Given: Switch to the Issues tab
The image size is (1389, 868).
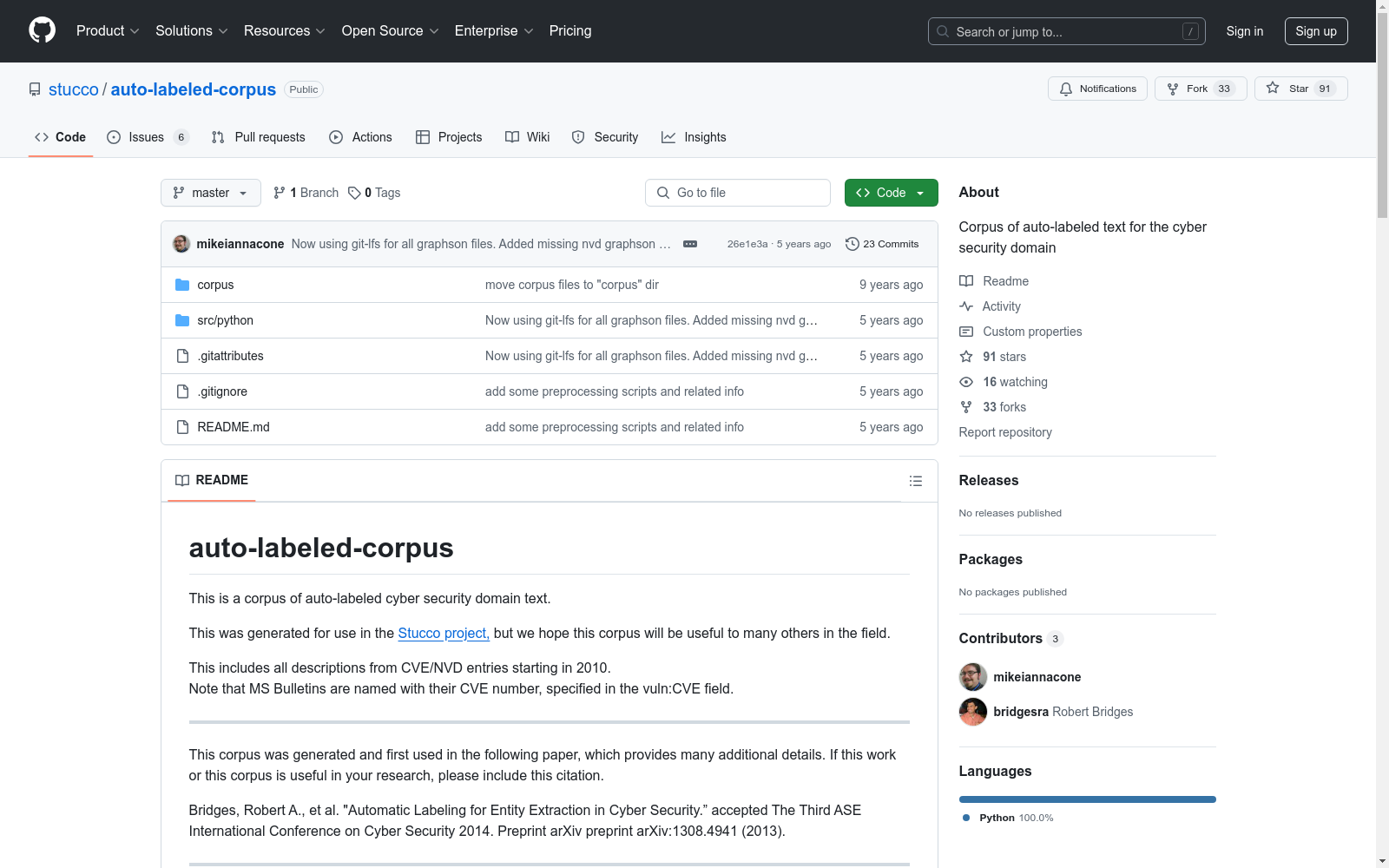Looking at the screenshot, I should pyautogui.click(x=148, y=137).
